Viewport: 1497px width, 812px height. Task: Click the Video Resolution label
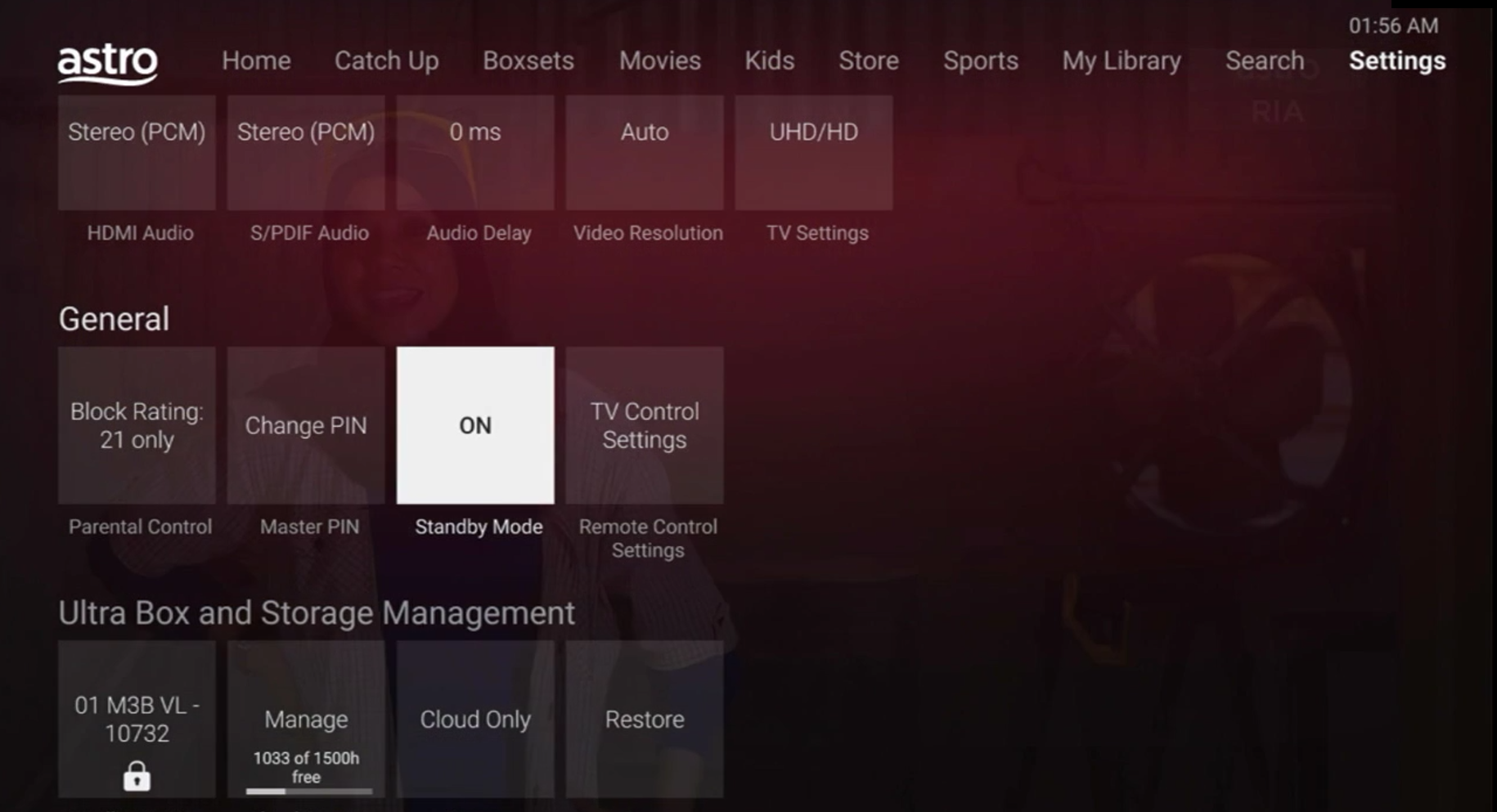[x=648, y=233]
